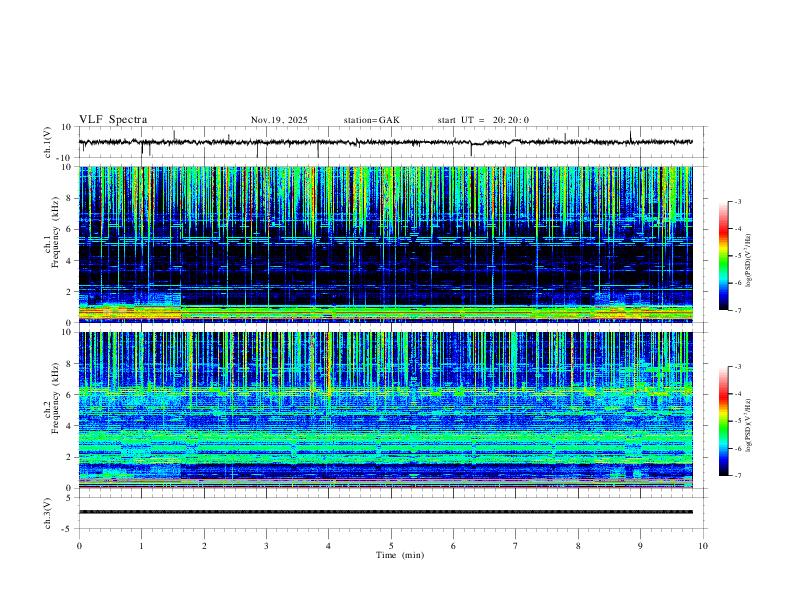Viewport: 792px width, 612px height.
Task: Click the "ch.3(V)" axis label
Action: [x=48, y=514]
